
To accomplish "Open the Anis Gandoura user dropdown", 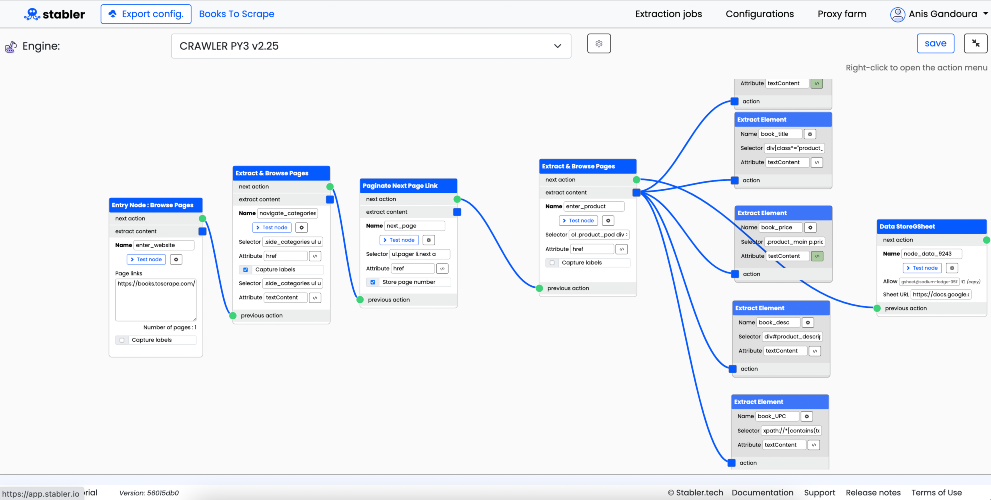I will point(938,13).
